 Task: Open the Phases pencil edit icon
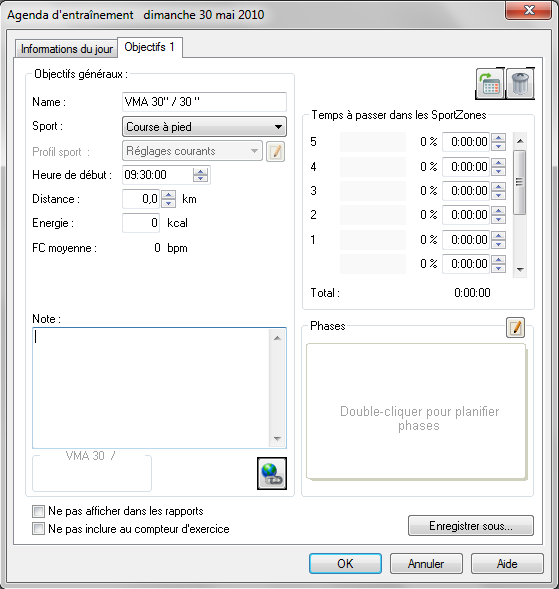point(515,328)
